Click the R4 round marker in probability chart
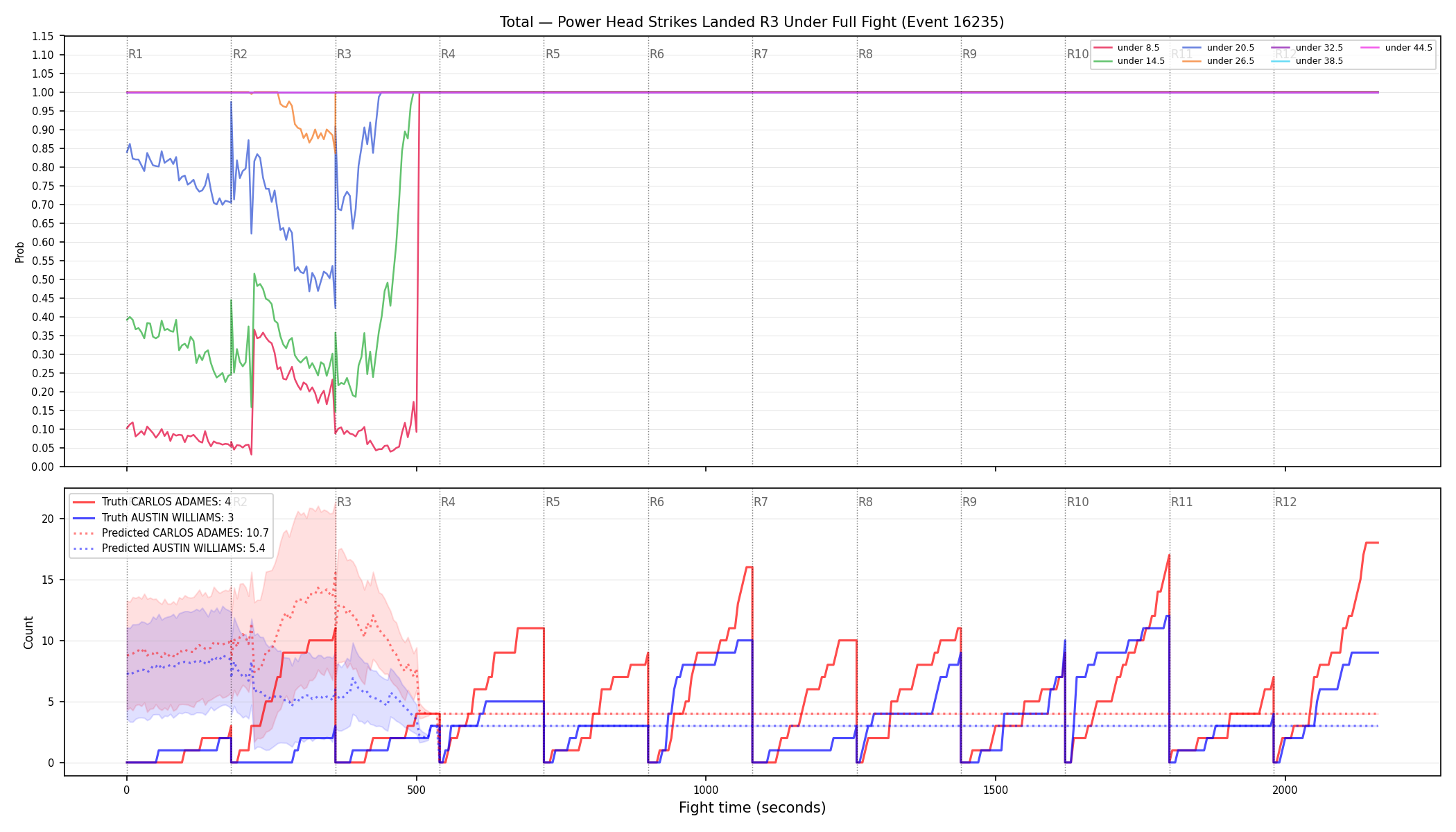 click(x=448, y=54)
